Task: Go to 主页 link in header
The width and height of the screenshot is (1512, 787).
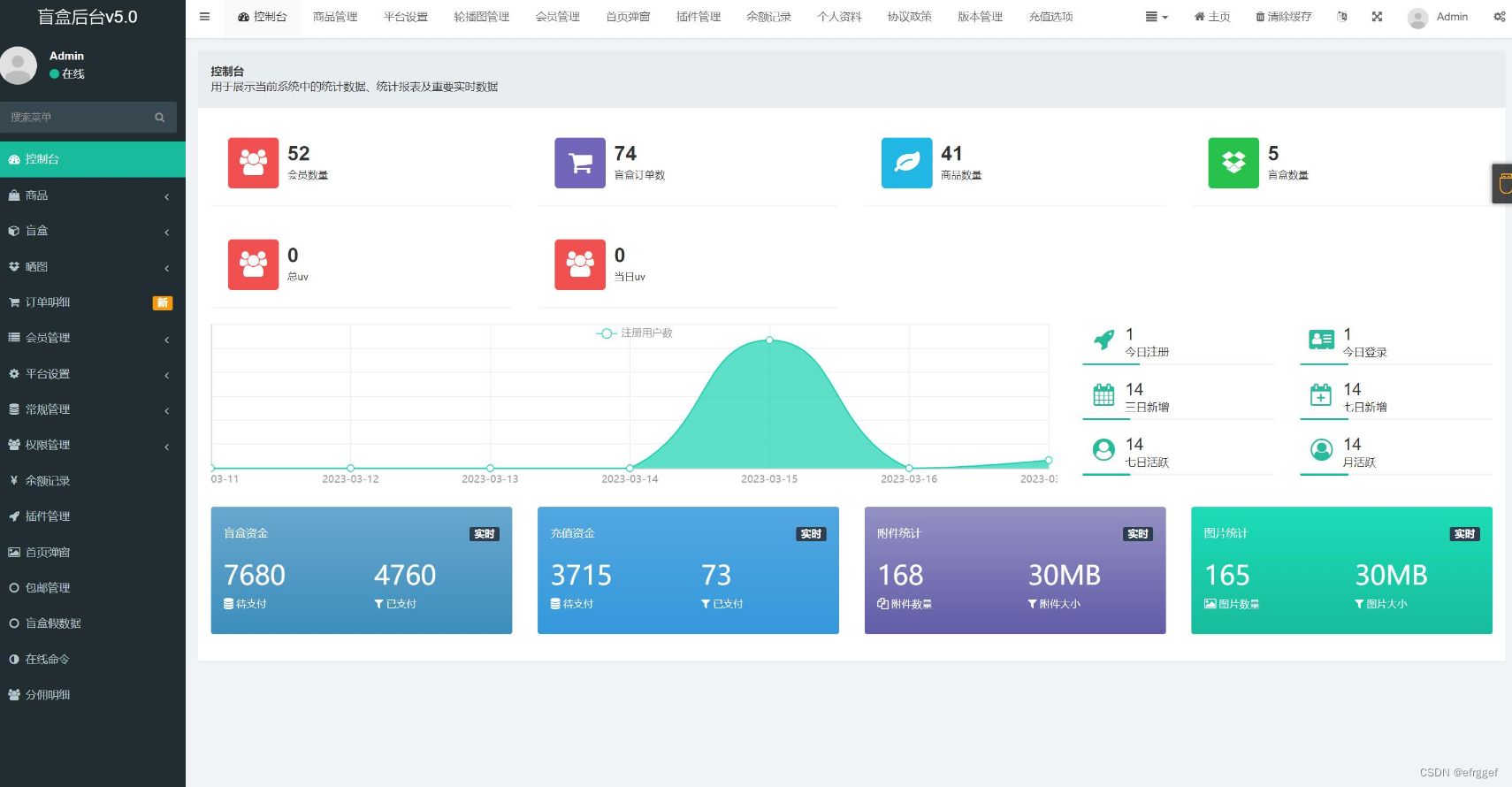Action: pos(1211,17)
